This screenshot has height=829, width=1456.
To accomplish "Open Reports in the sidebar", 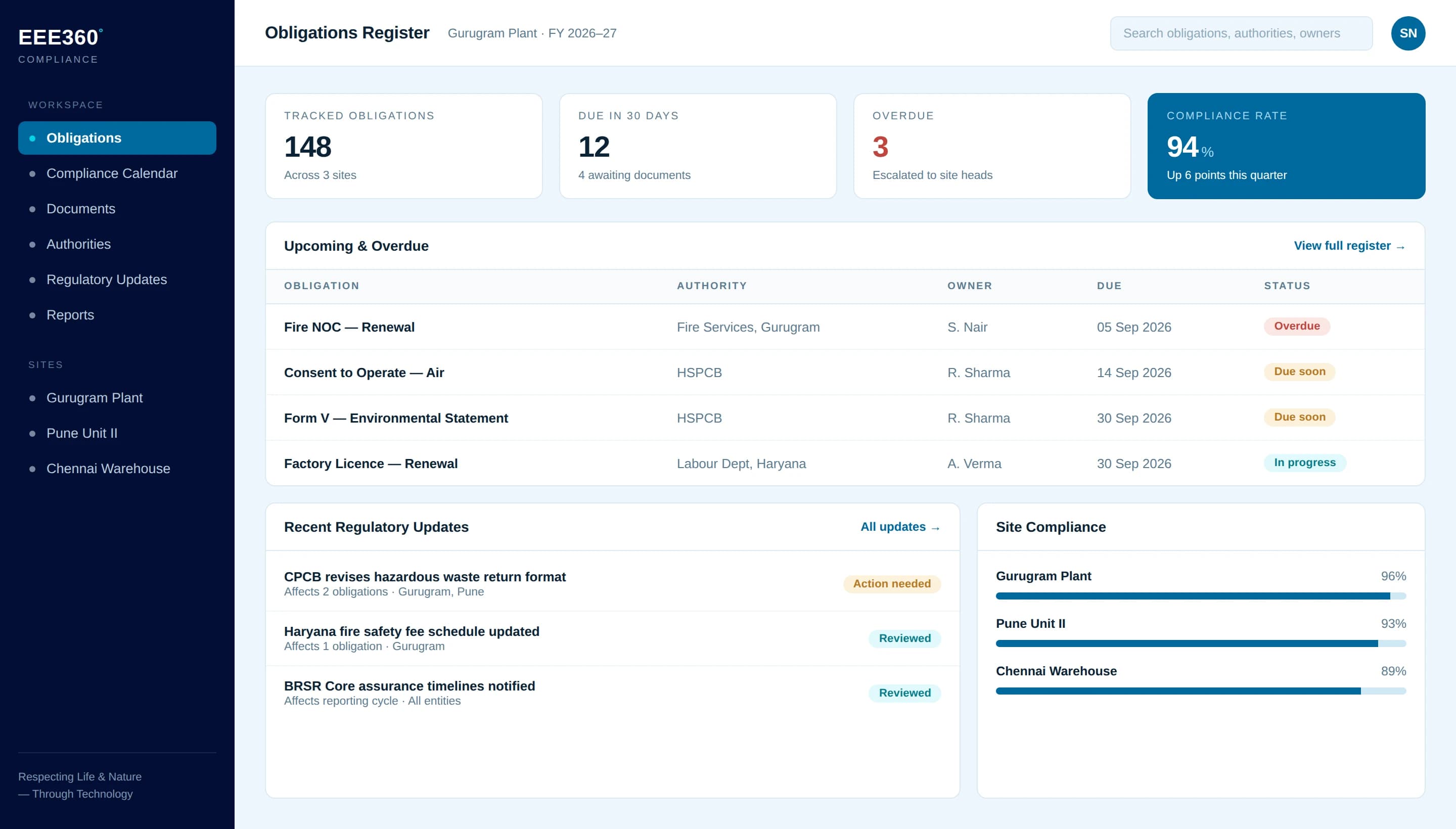I will tap(117, 315).
